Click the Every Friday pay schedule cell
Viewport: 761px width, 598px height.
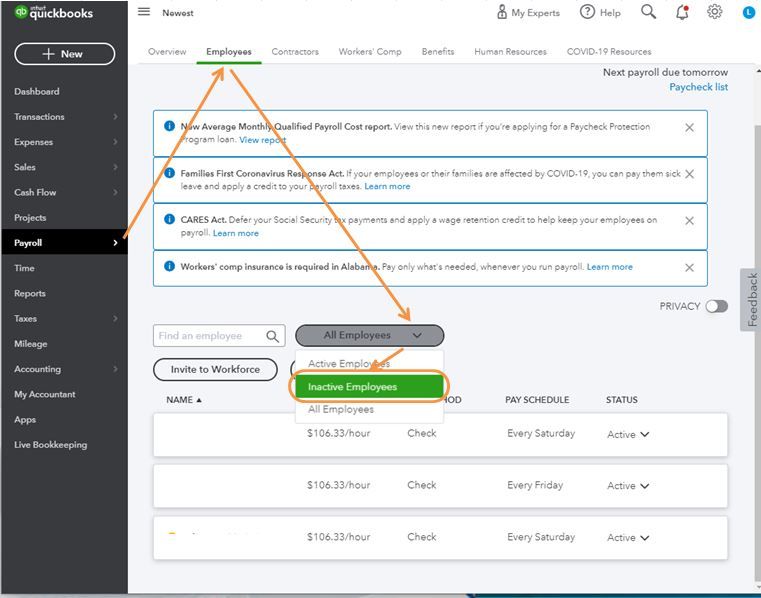[x=535, y=485]
